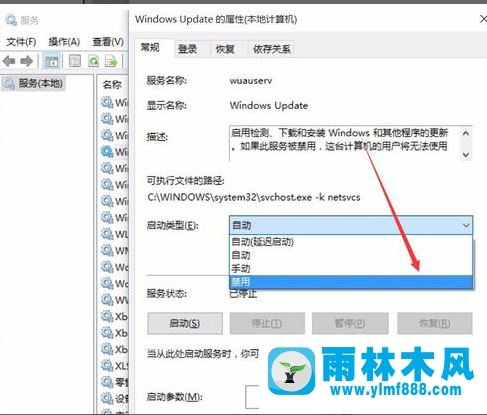Click the 暂停(P) button
Viewport: 487px width, 415px height.
click(x=350, y=323)
